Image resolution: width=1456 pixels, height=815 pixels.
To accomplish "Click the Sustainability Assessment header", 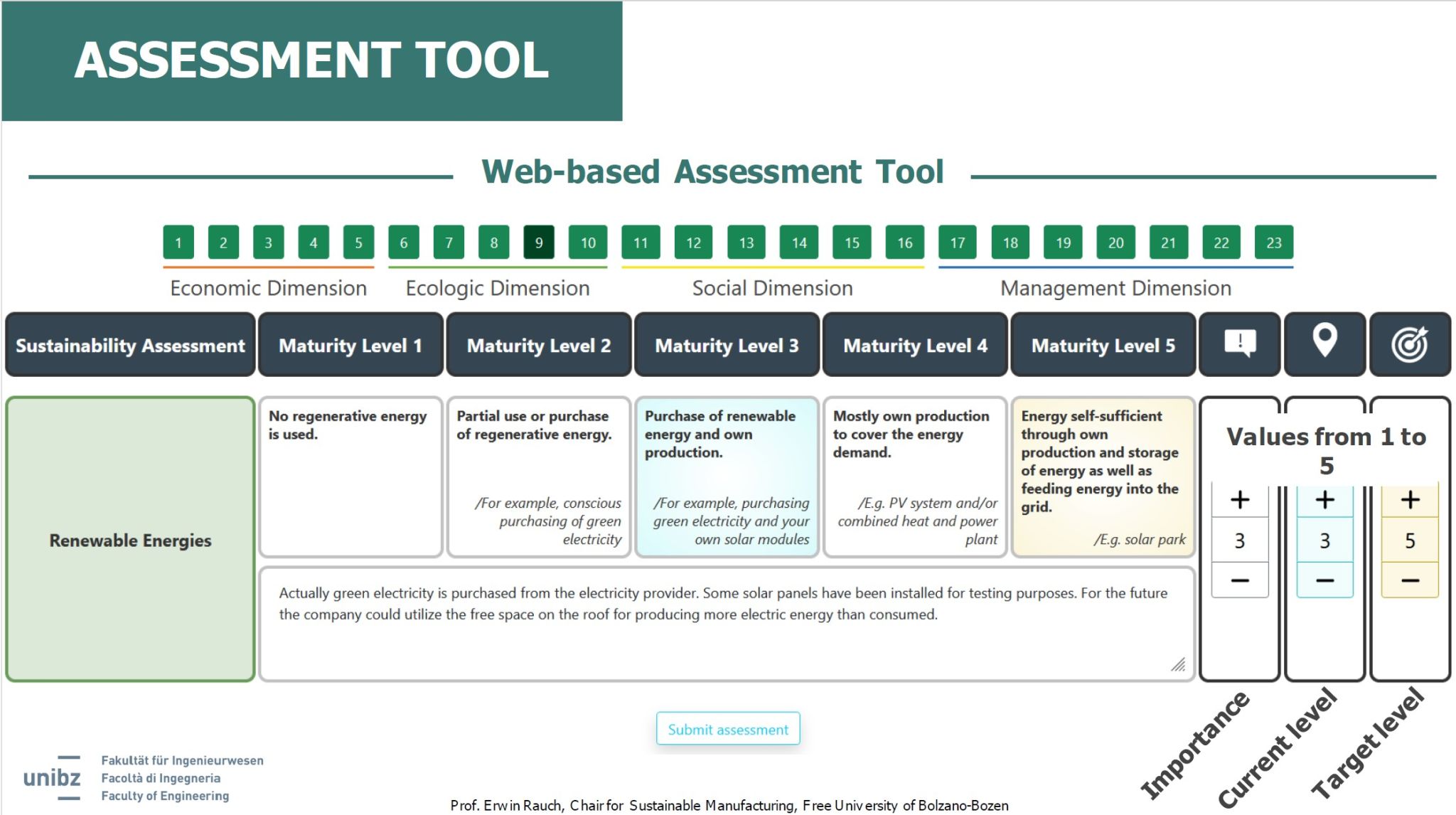I will pos(130,345).
